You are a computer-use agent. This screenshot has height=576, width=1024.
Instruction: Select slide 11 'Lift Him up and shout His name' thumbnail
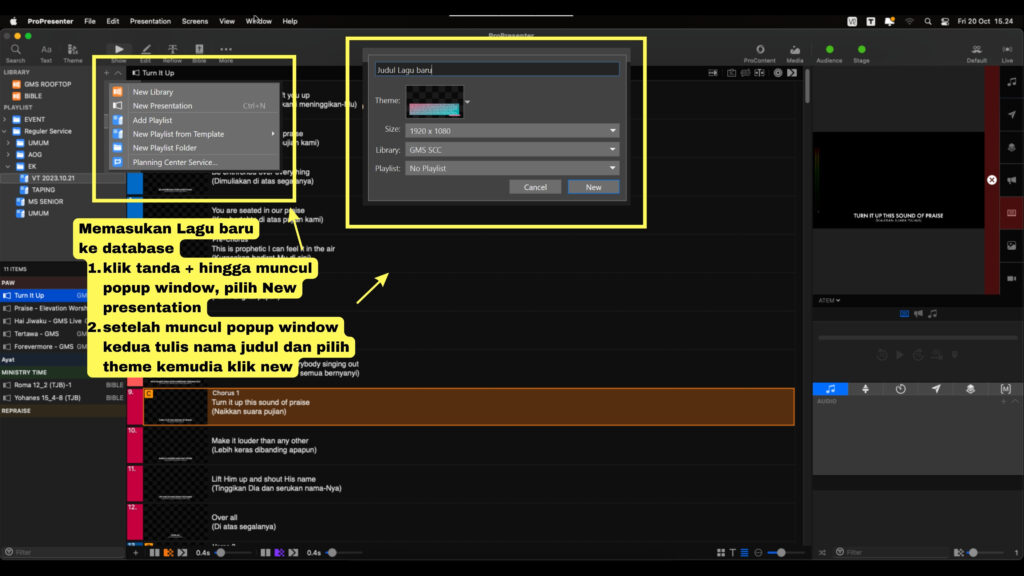[175, 483]
